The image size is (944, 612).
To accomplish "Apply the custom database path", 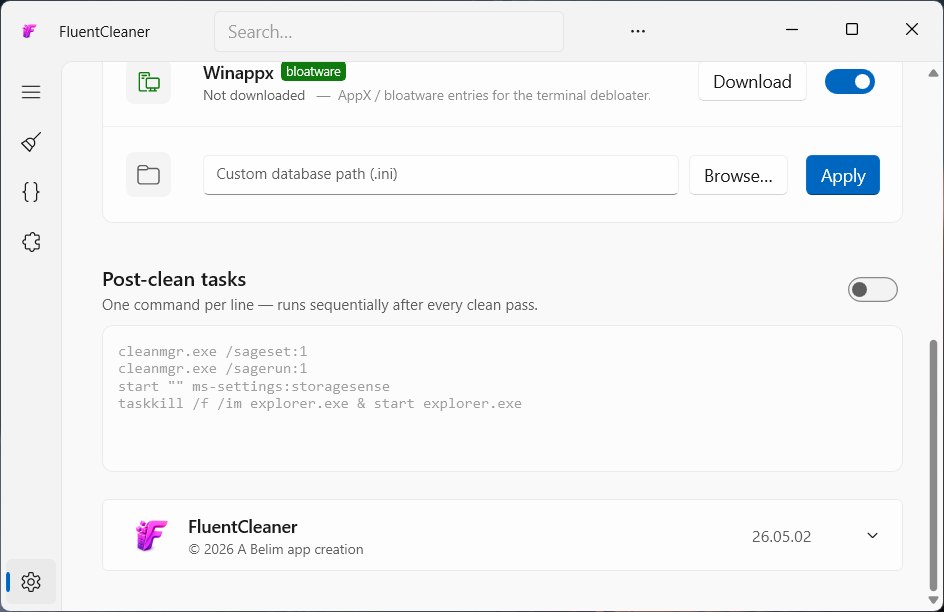I will tap(843, 175).
